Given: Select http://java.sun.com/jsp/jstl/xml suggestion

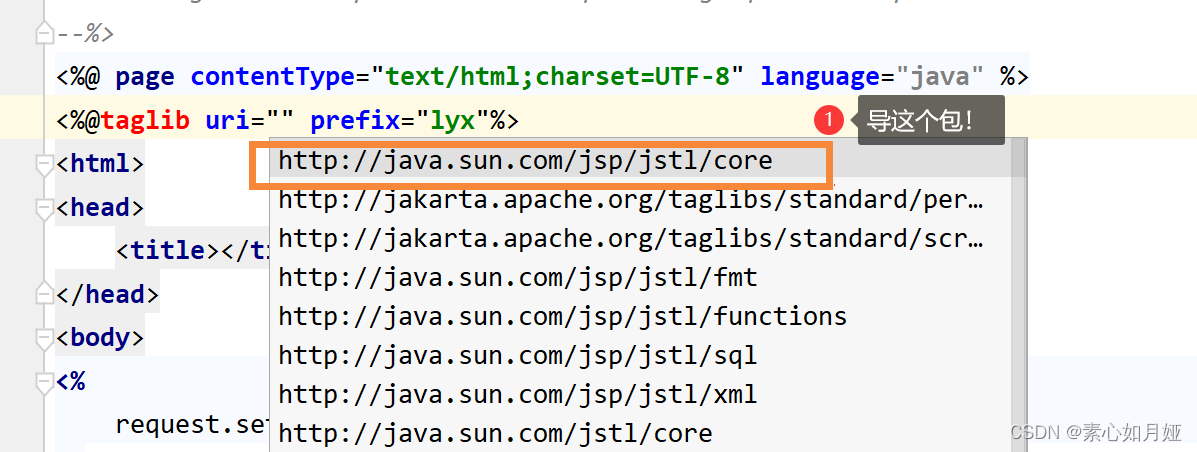Looking at the screenshot, I should coord(640,395).
